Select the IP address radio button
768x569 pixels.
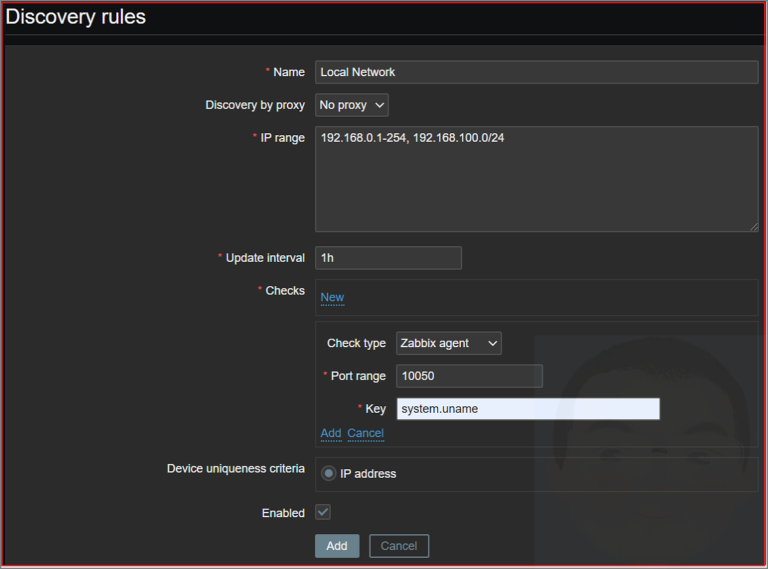pos(328,474)
